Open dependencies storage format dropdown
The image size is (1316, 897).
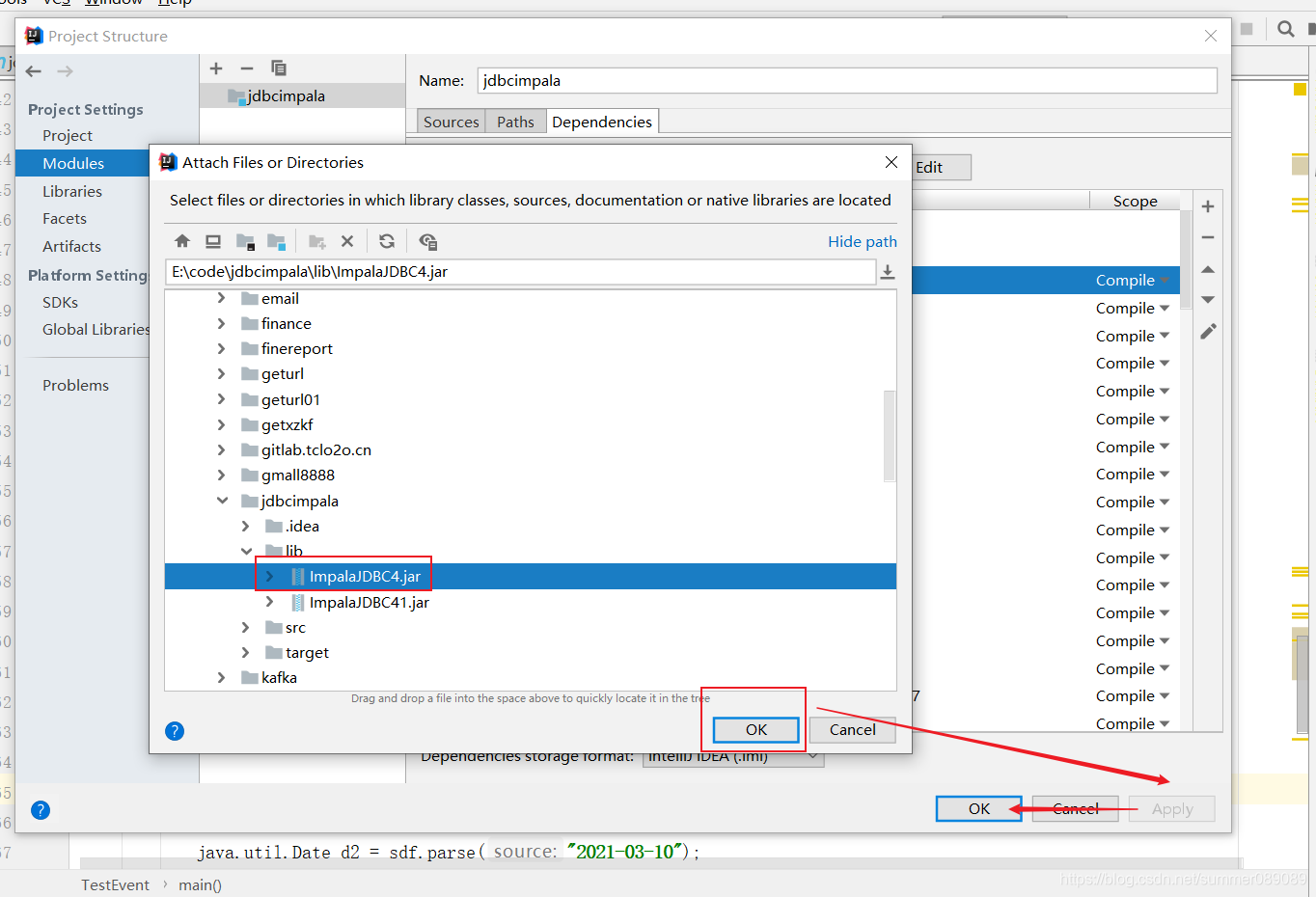[733, 757]
